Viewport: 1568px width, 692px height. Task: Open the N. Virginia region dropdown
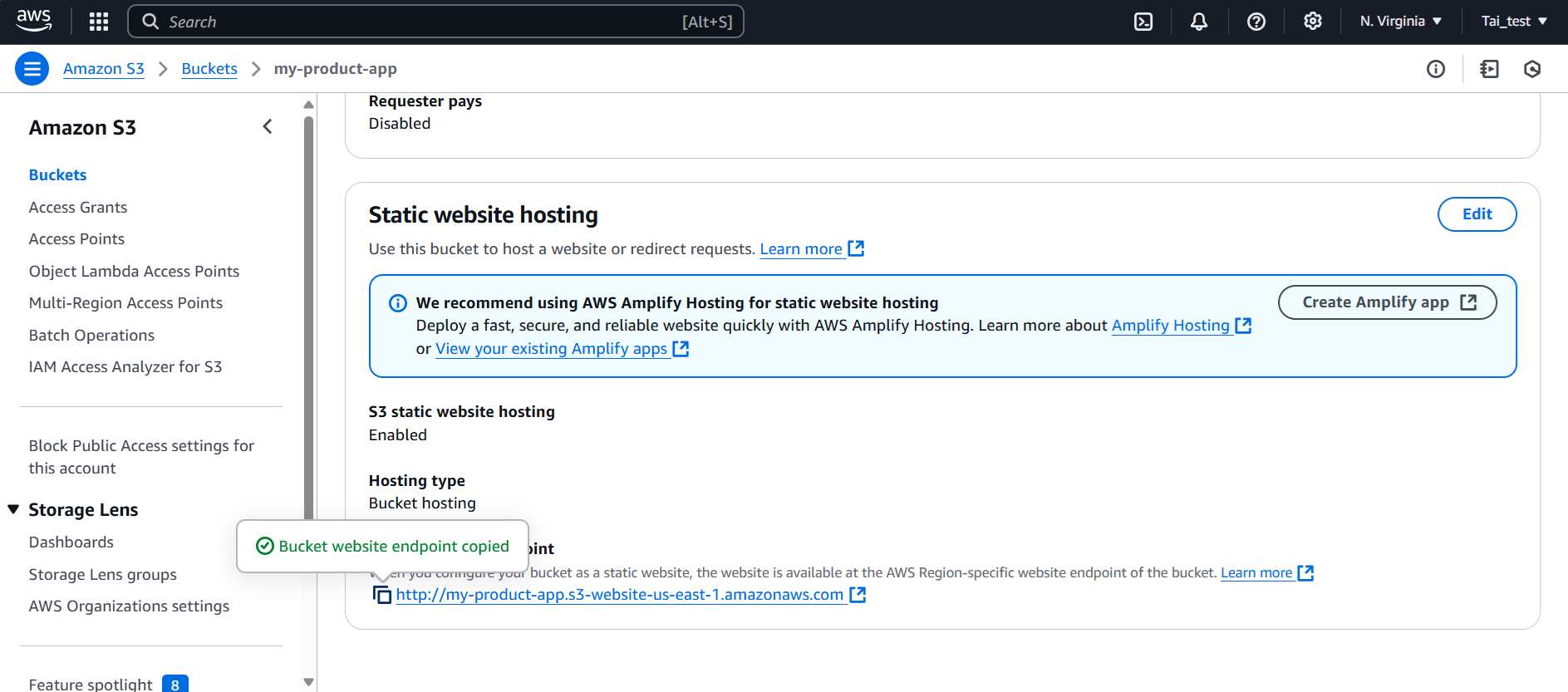pos(1401,22)
